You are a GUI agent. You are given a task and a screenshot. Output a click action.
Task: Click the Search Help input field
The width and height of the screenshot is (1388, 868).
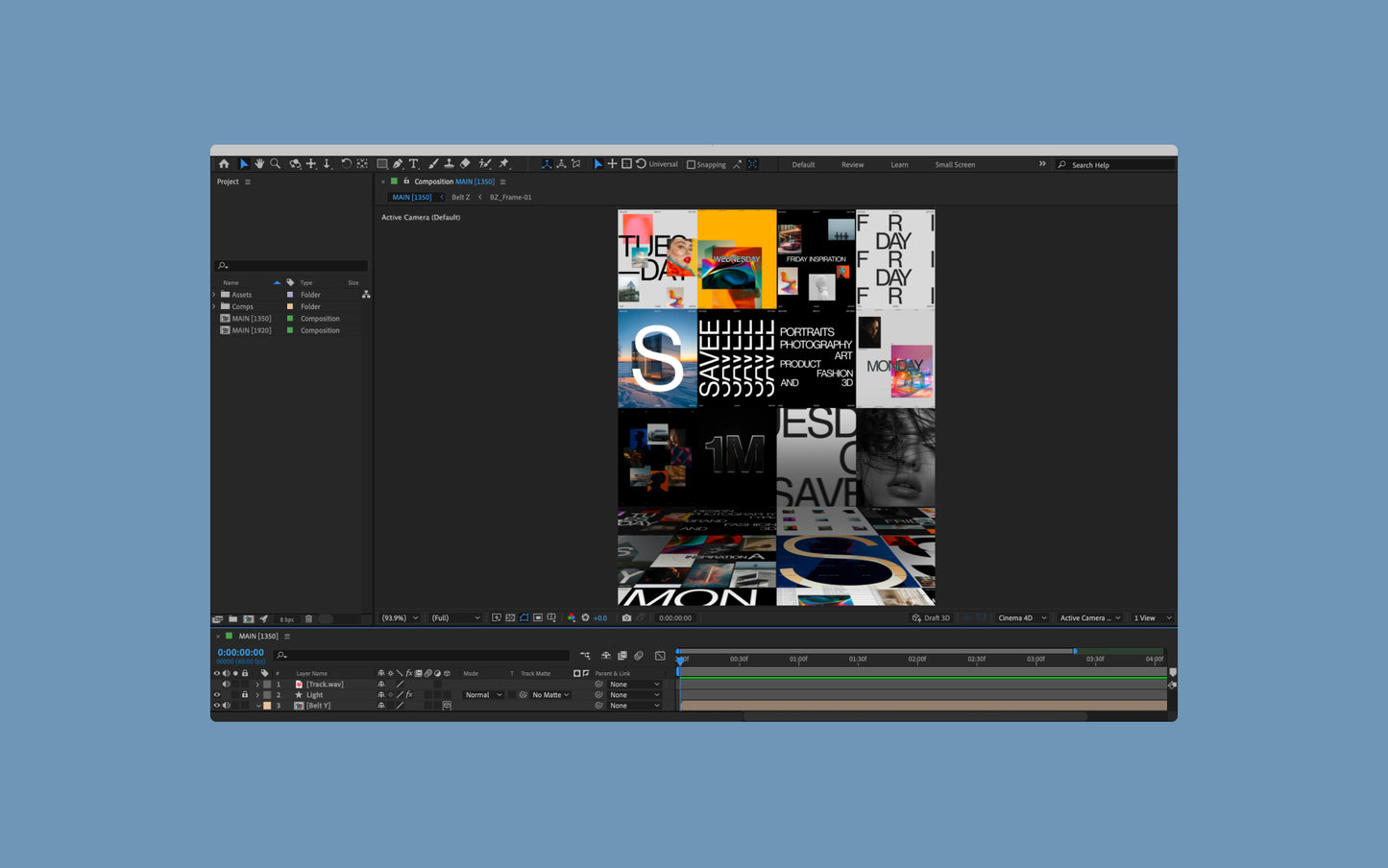point(1115,165)
